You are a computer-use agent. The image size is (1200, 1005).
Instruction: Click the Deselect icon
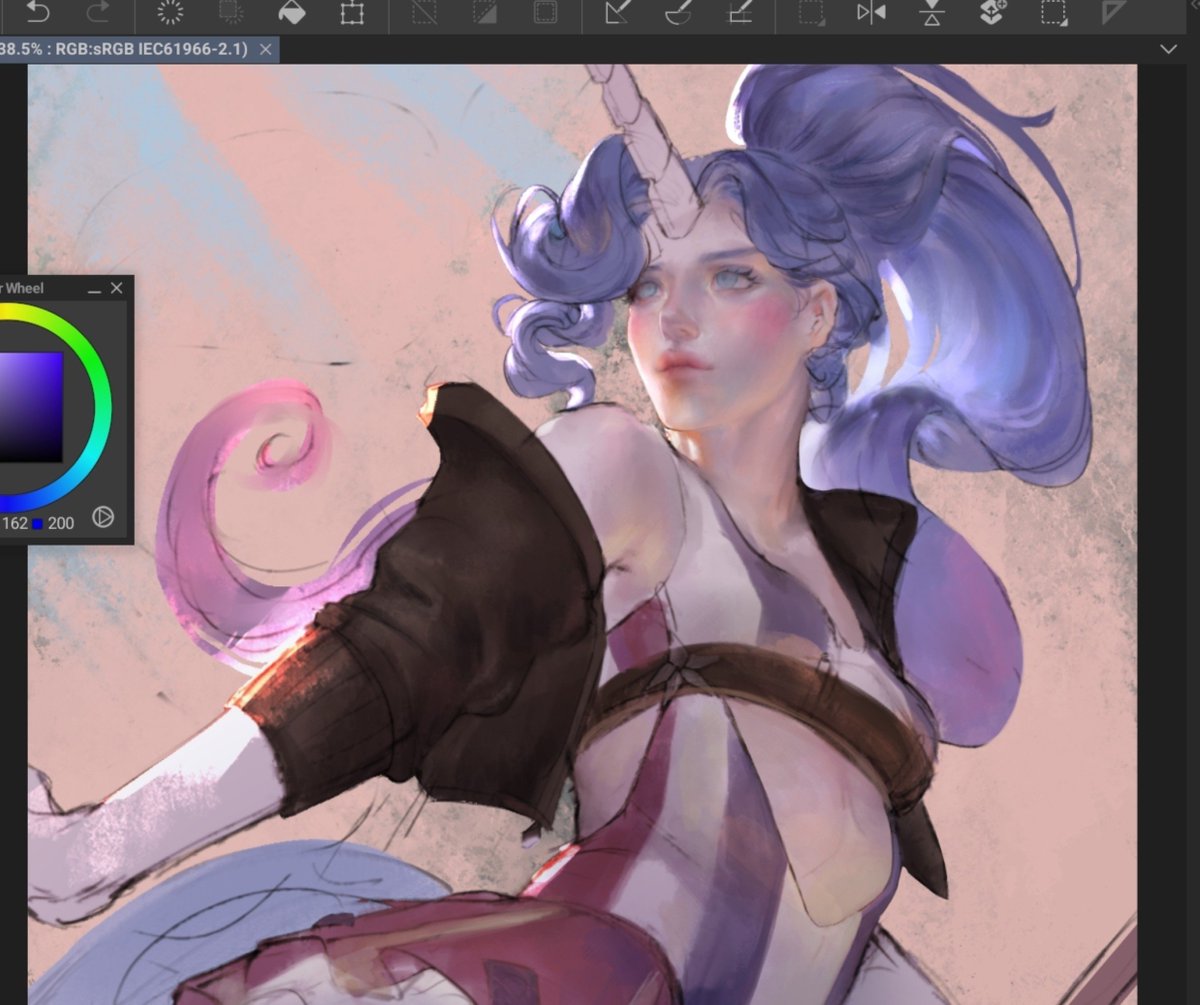pyautogui.click(x=425, y=13)
